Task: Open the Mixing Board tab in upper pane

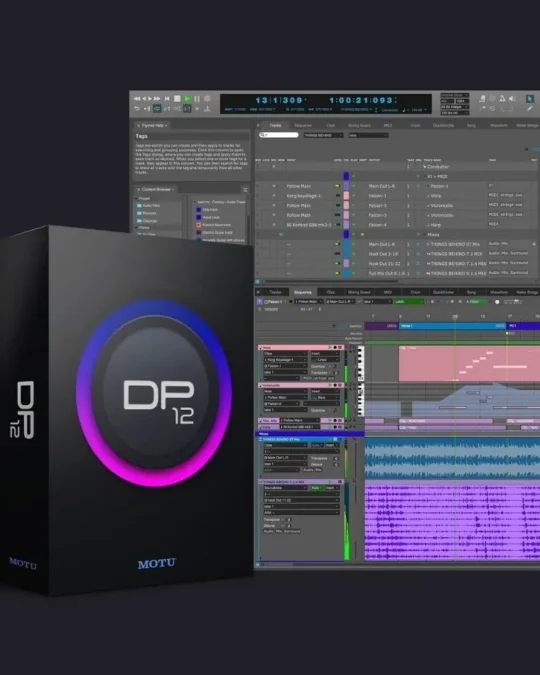Action: tap(359, 125)
